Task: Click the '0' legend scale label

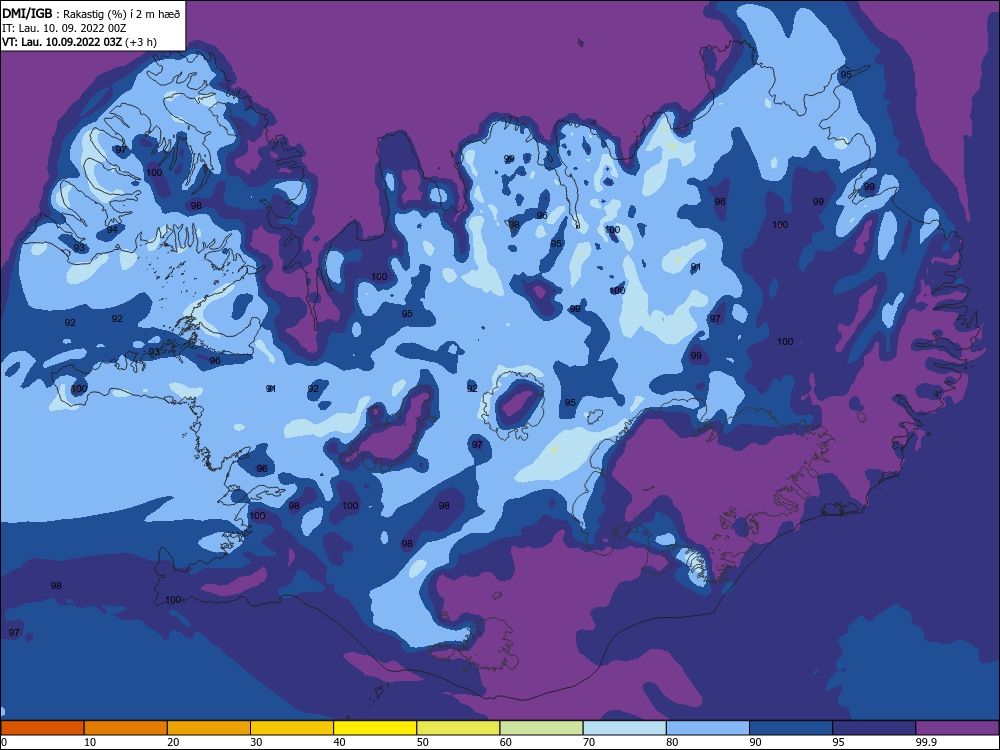Action: pos(4,742)
